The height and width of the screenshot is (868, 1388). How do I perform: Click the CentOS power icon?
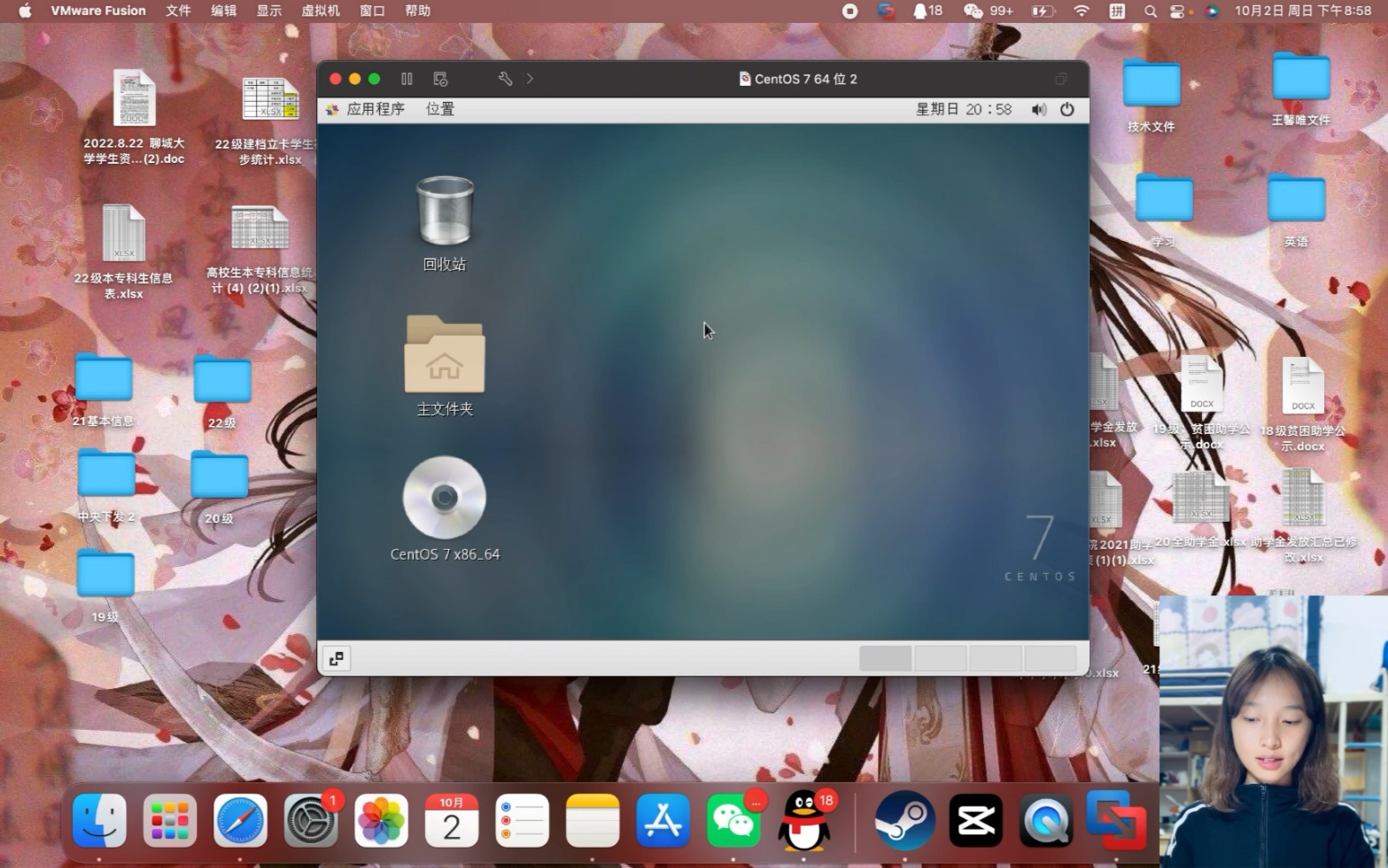pos(1067,109)
